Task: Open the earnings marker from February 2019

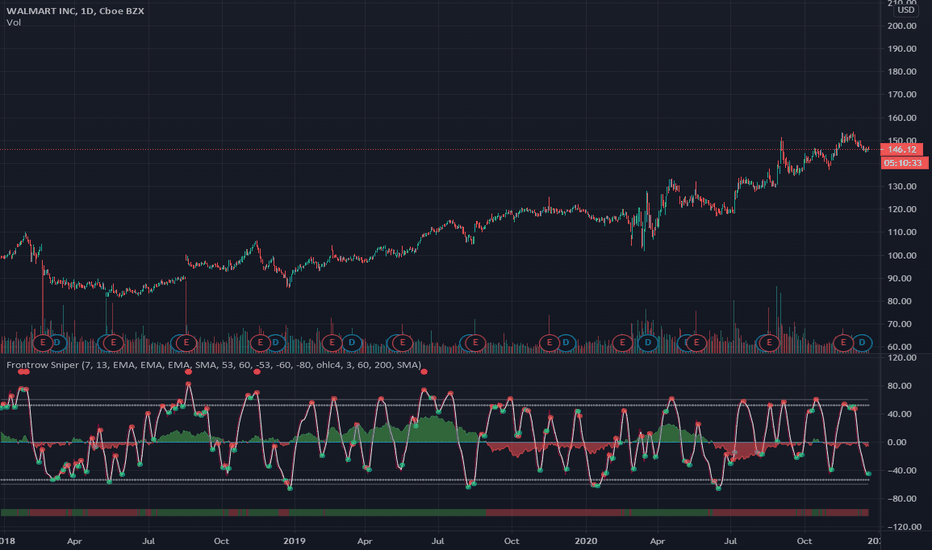Action: click(332, 342)
